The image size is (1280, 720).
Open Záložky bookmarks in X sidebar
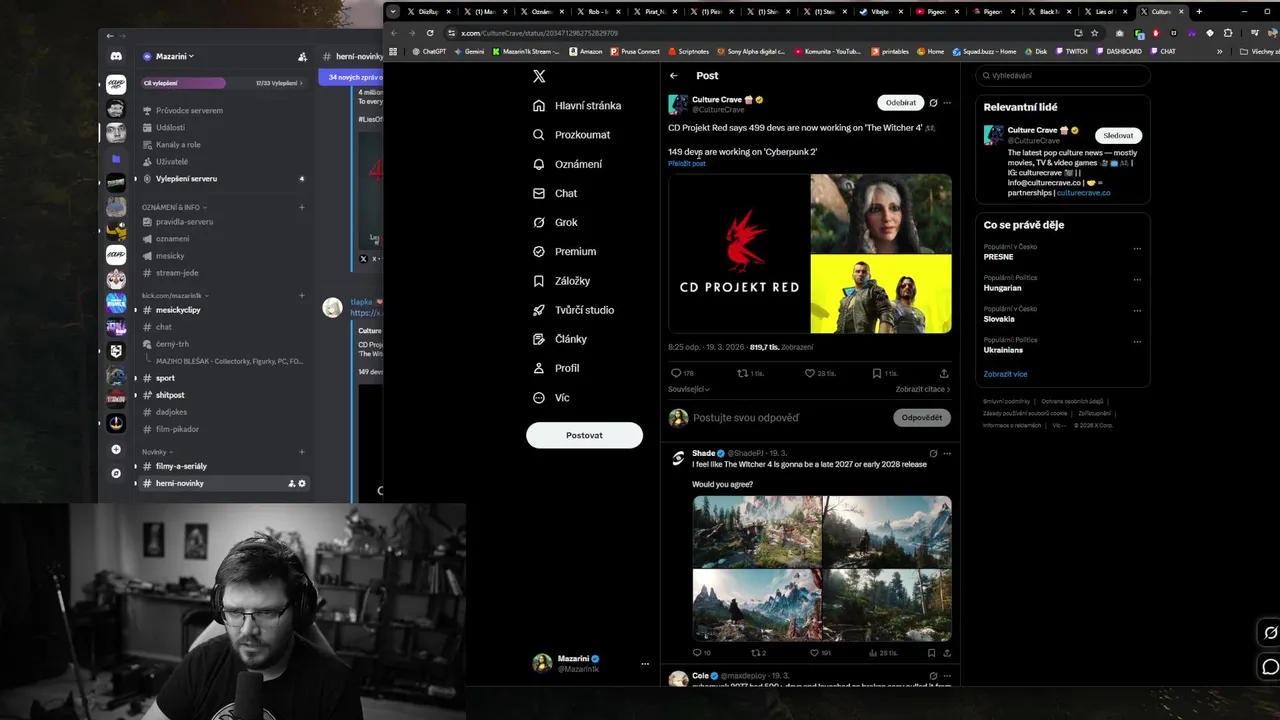point(561,281)
